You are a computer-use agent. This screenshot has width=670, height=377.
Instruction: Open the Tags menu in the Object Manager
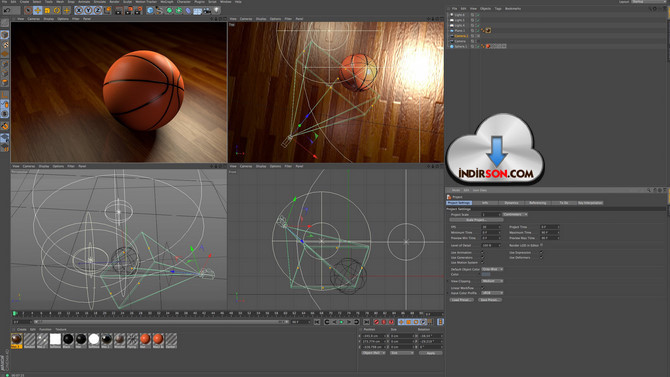pos(498,9)
